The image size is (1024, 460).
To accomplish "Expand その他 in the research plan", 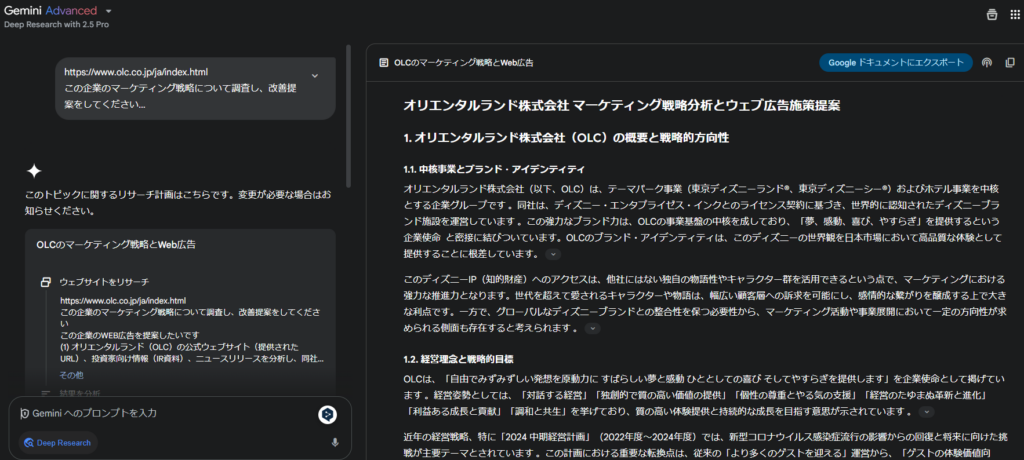I will point(71,374).
